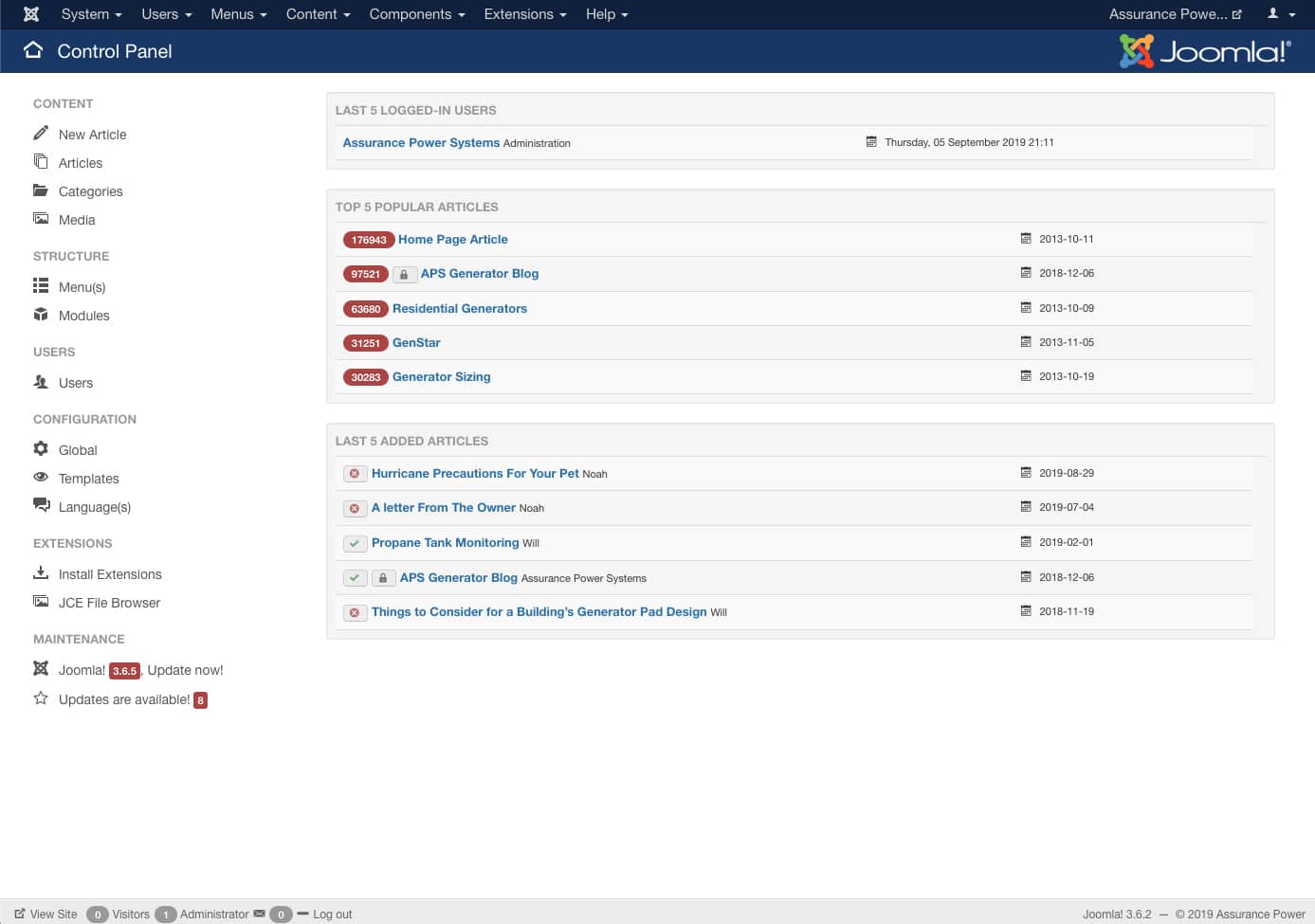Open Global configuration

pyautogui.click(x=78, y=450)
